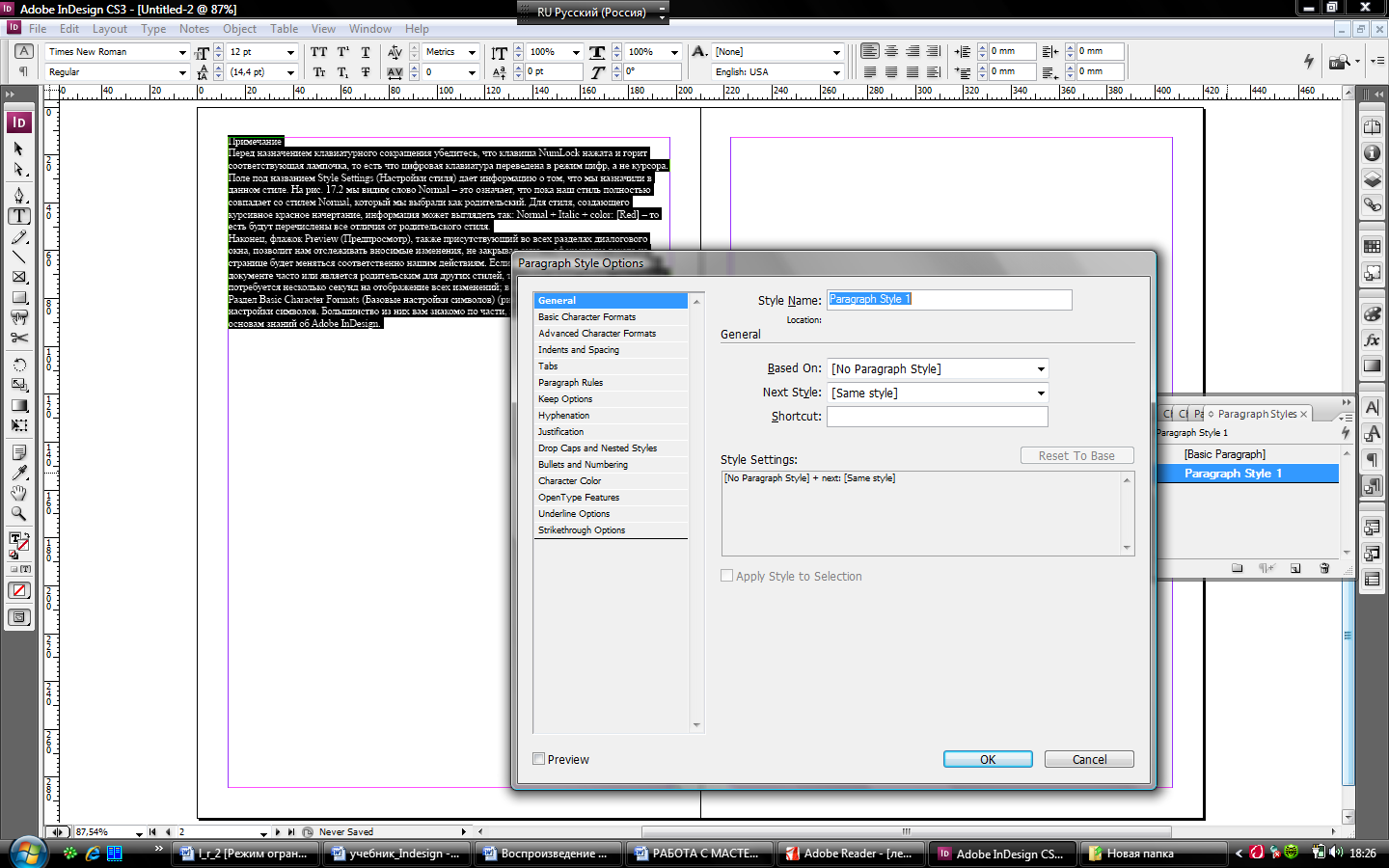Image resolution: width=1389 pixels, height=868 pixels.
Task: Select the Rotate tool
Action: pos(18,365)
